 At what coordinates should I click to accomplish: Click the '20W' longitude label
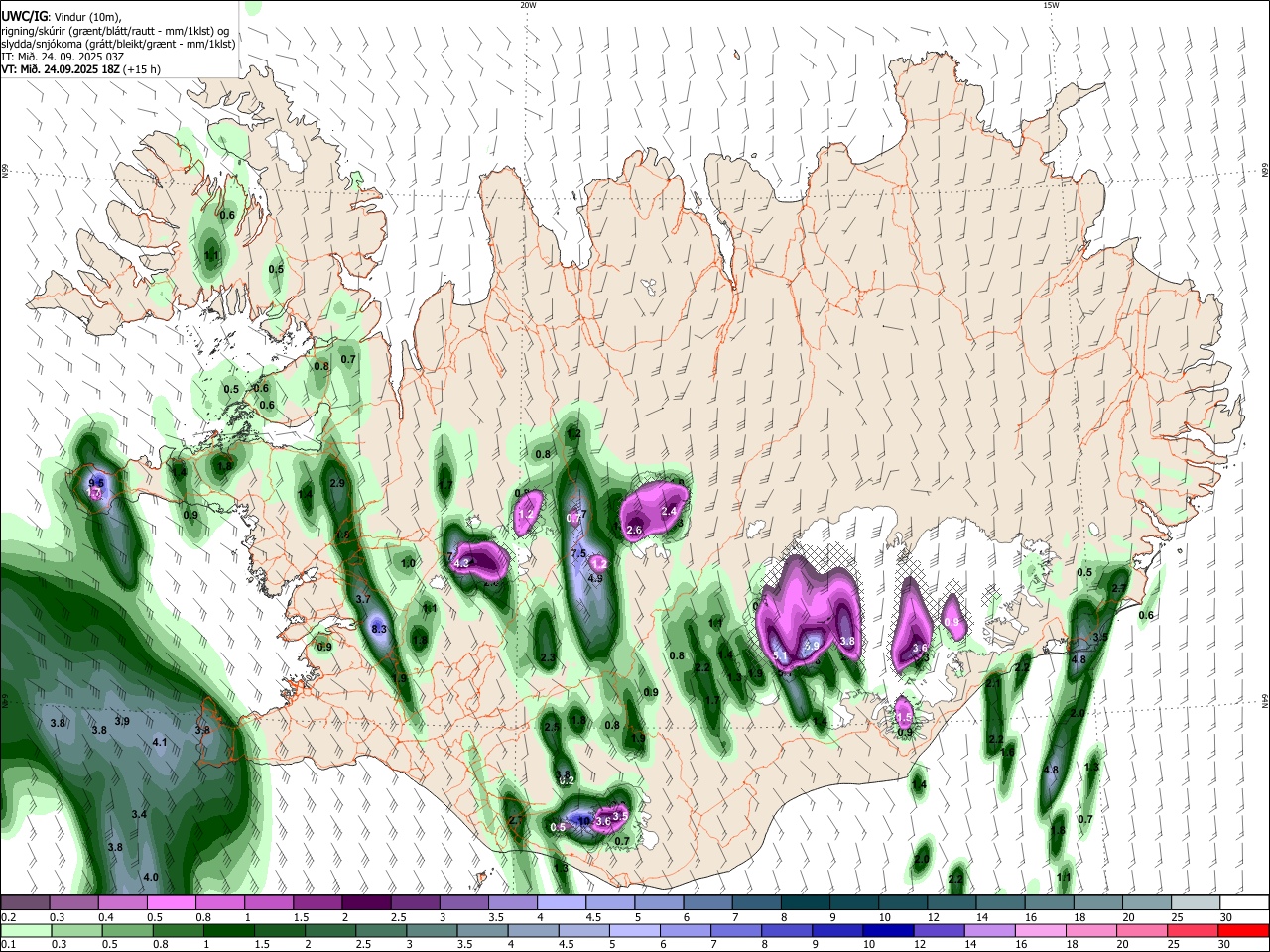(528, 5)
